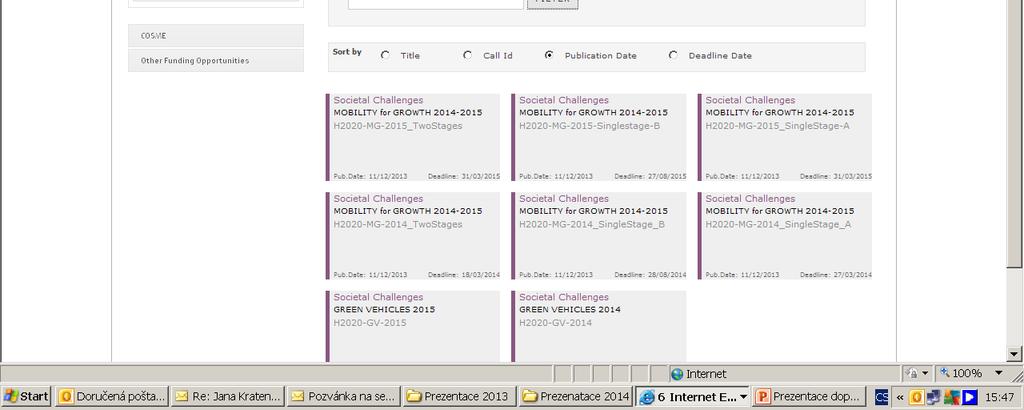Viewport: 1024px width, 410px height.
Task: Click deadline 18/03/2014 text
Action: coord(464,275)
